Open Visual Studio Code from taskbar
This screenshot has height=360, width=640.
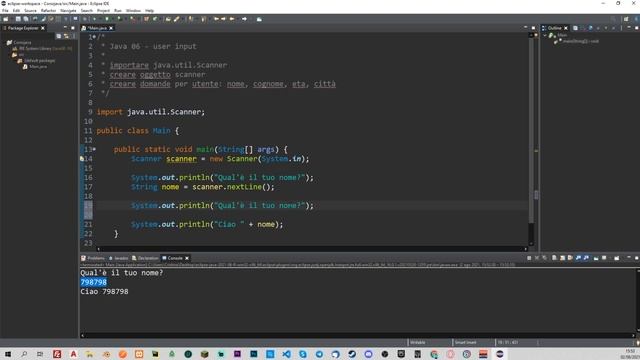(x=287, y=354)
